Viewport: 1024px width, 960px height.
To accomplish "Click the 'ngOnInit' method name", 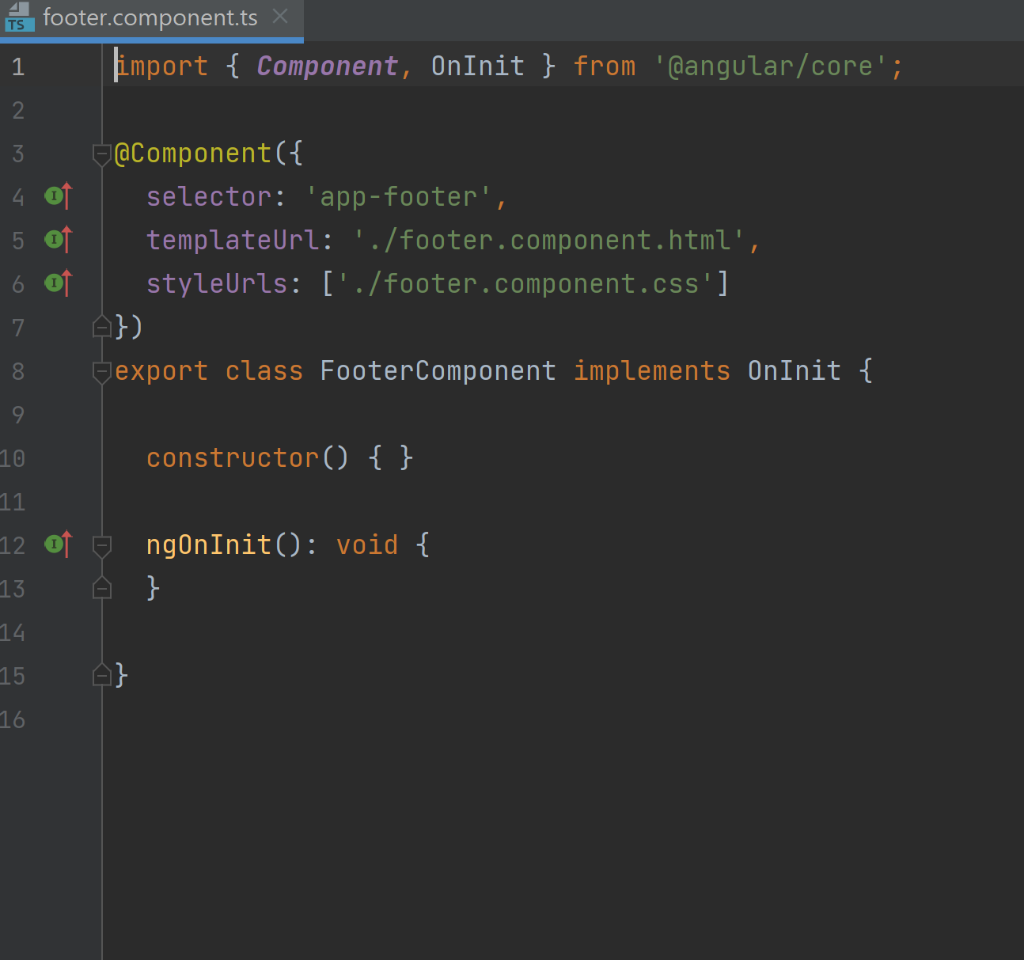I will 209,545.
